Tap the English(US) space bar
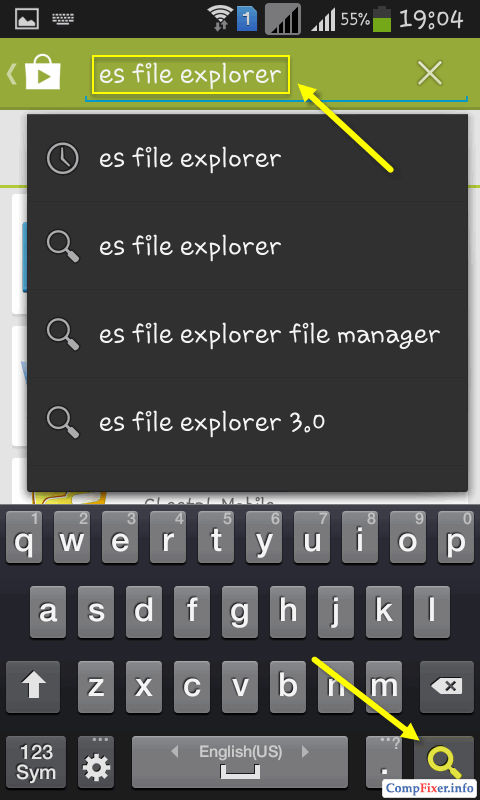 click(x=240, y=763)
